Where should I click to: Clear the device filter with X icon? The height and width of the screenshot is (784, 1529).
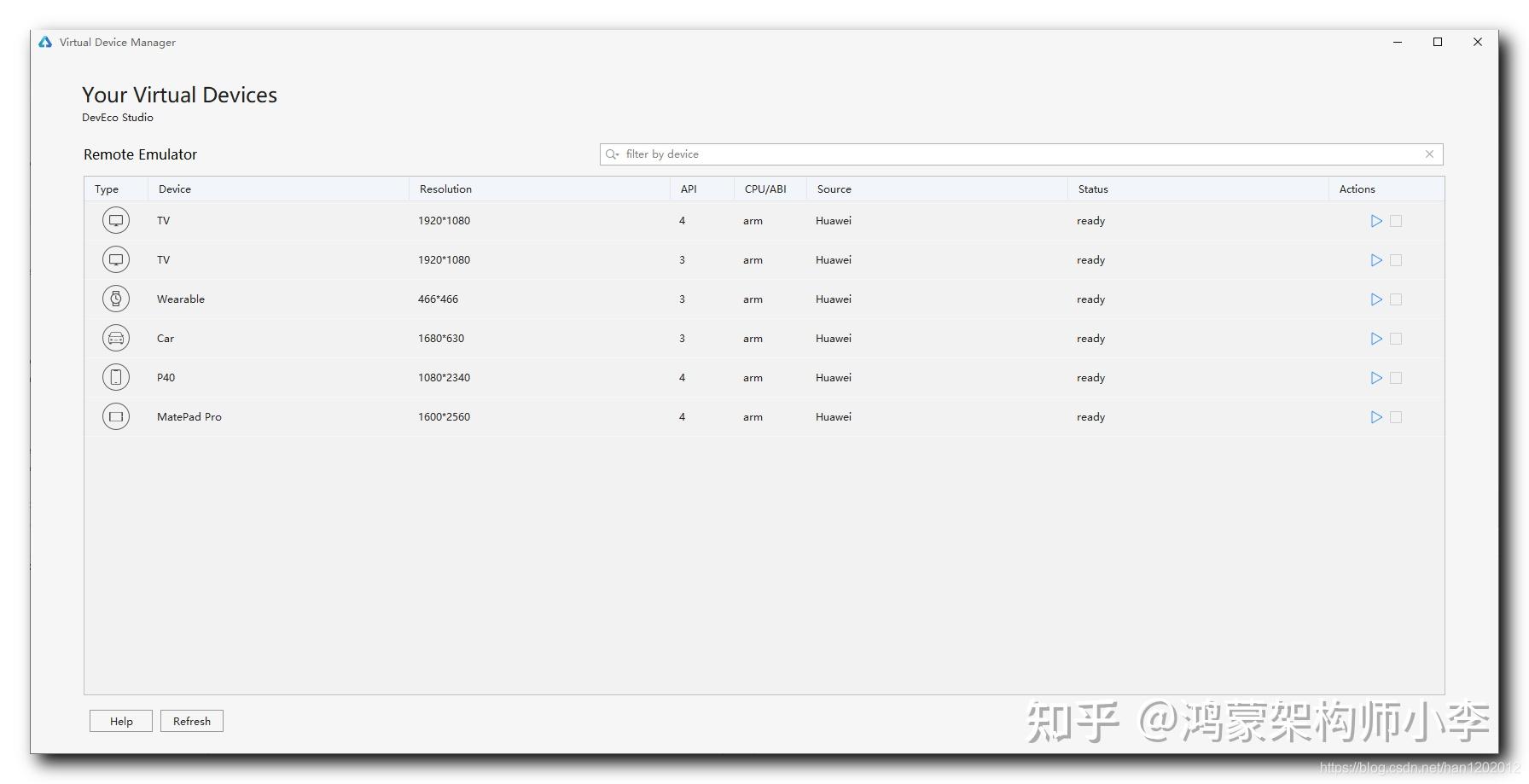(1429, 154)
